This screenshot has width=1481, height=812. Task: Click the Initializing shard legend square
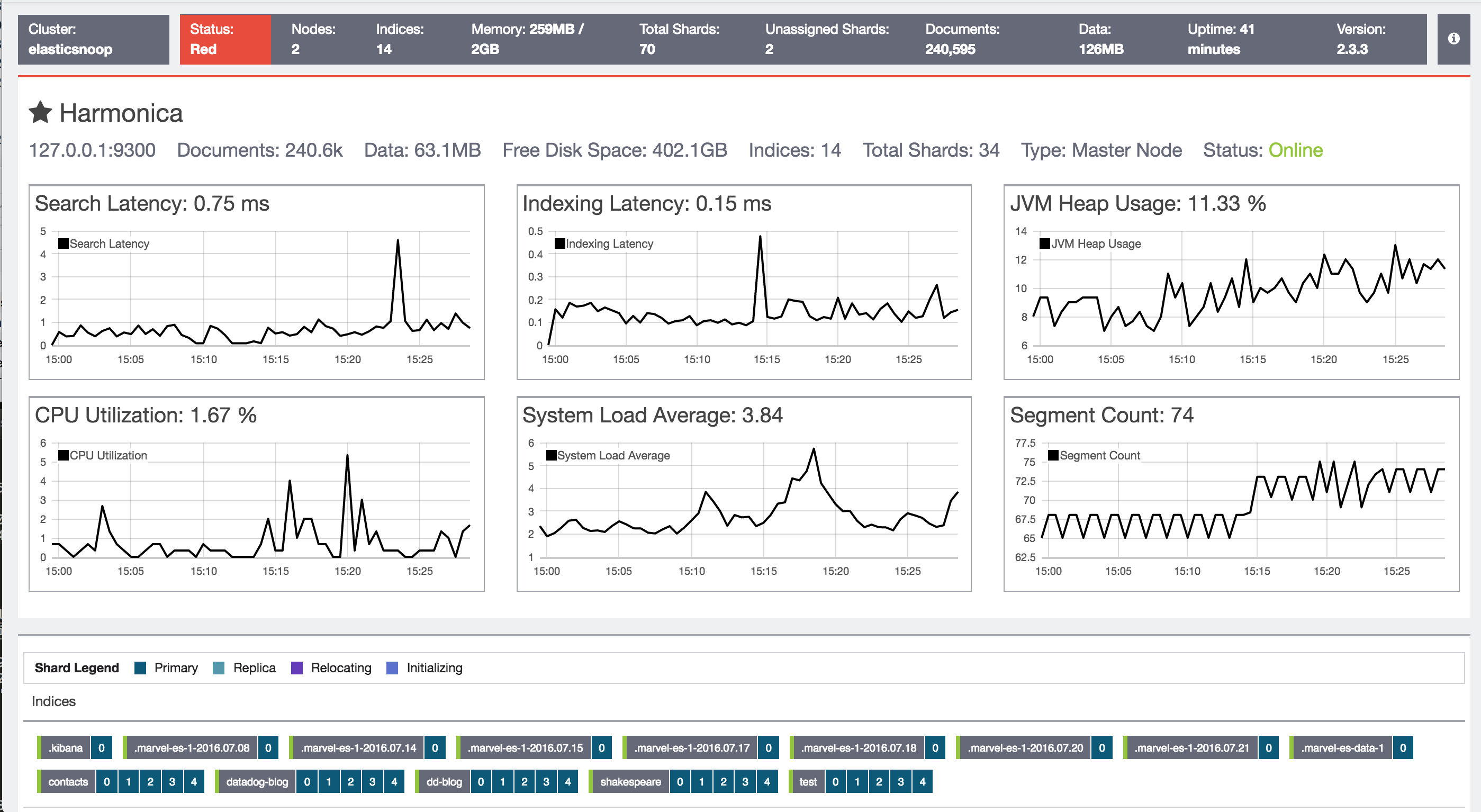tap(393, 667)
